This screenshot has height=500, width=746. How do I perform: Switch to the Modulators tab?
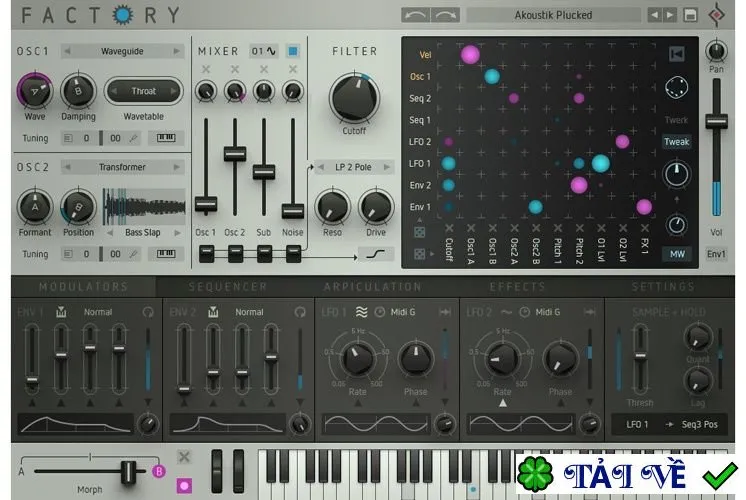pyautogui.click(x=83, y=286)
